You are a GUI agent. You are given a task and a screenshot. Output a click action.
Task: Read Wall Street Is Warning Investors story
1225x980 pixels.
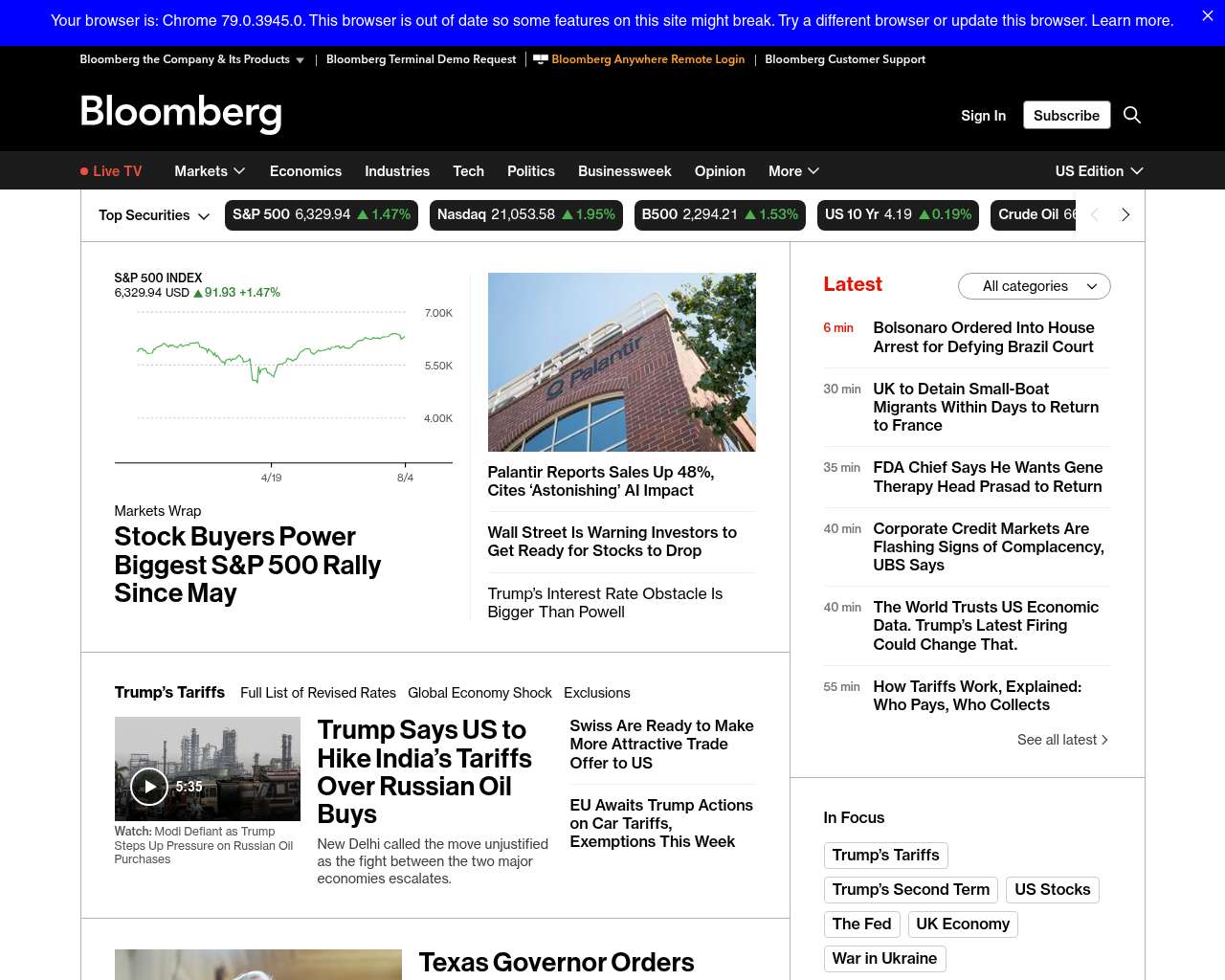612,542
